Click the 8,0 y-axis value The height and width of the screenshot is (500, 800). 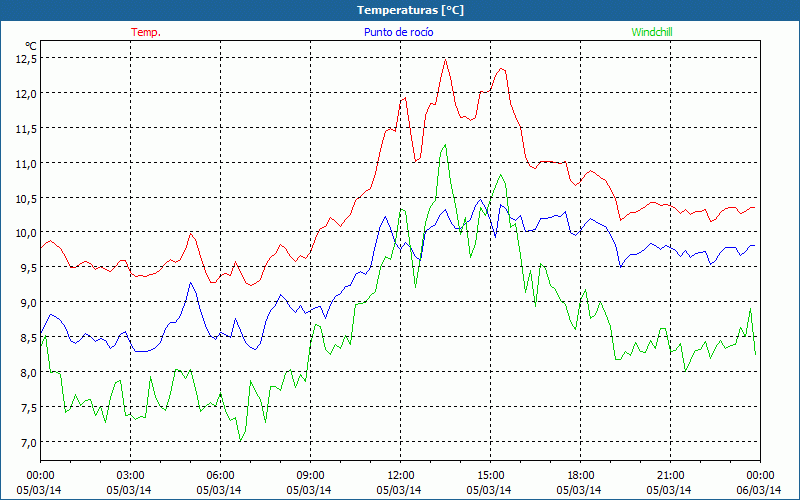[29, 372]
